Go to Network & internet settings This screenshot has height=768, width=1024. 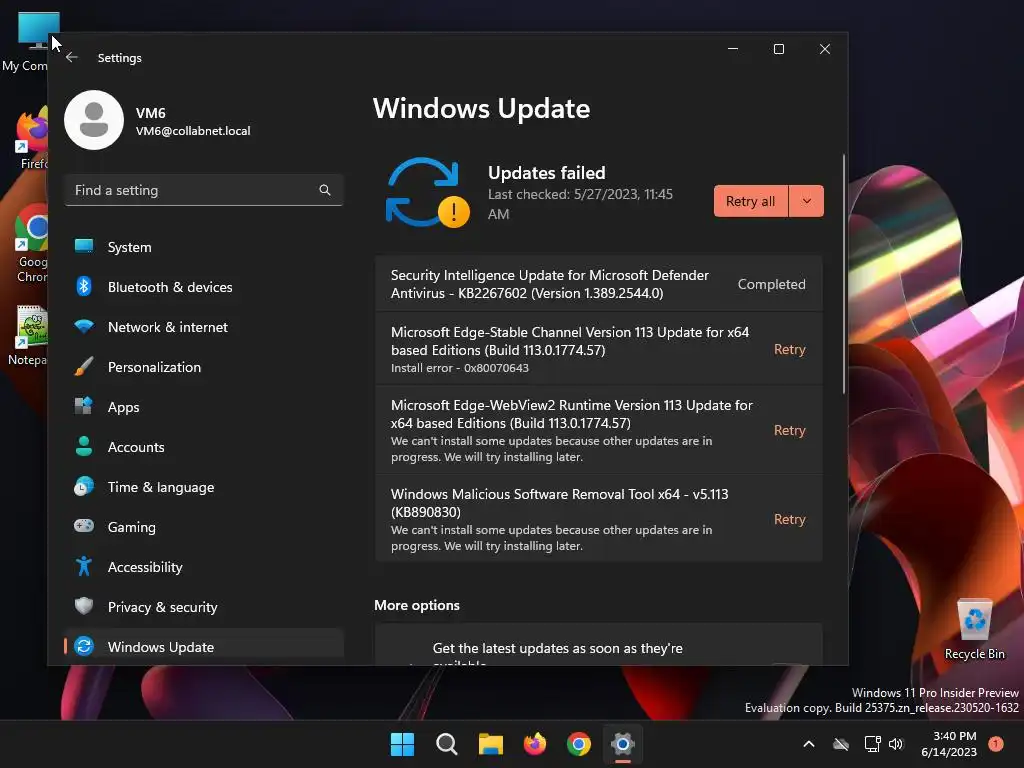point(204,327)
